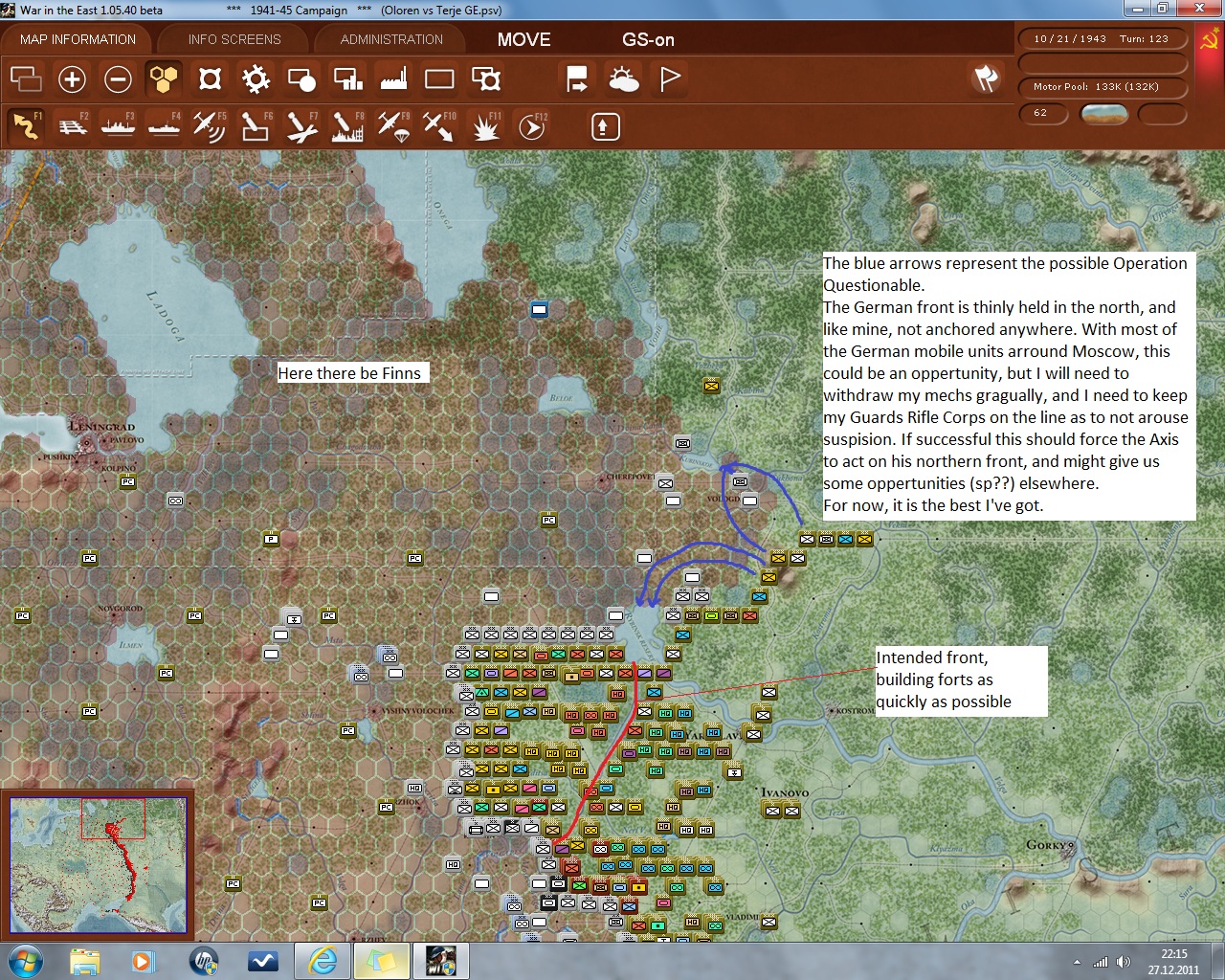Zoom out with the minus icon
The width and height of the screenshot is (1225, 980).
118,78
